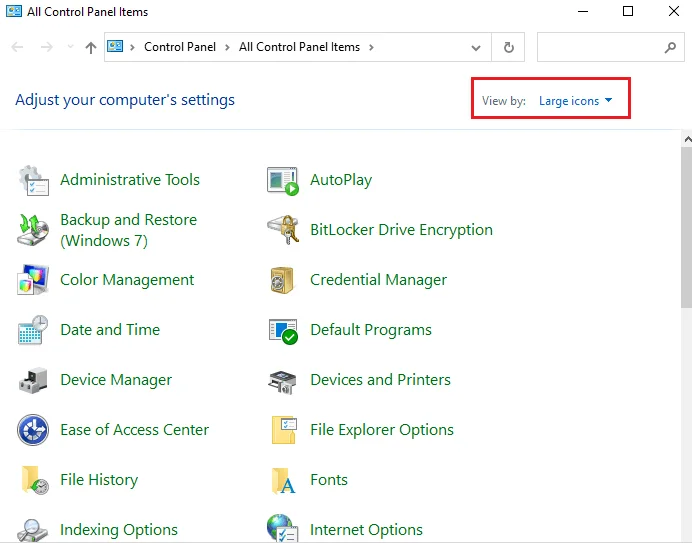Open the recent locations dropdown arrow
This screenshot has height=543, width=692.
click(70, 46)
